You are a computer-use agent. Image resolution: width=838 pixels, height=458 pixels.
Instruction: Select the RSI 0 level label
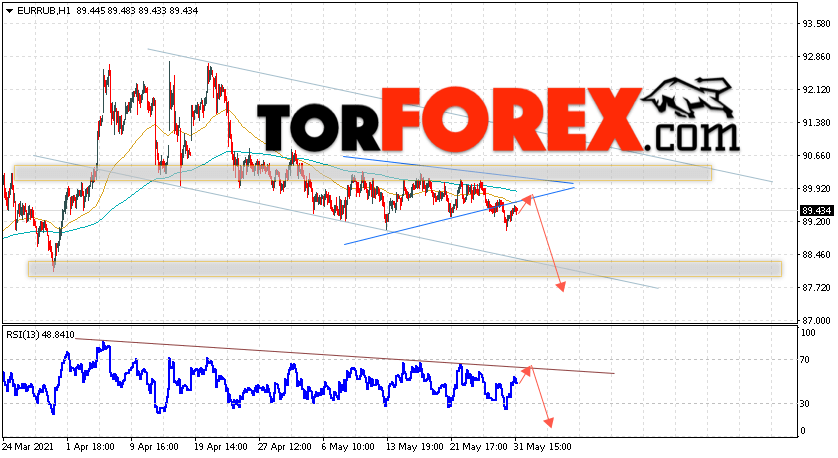pos(804,431)
